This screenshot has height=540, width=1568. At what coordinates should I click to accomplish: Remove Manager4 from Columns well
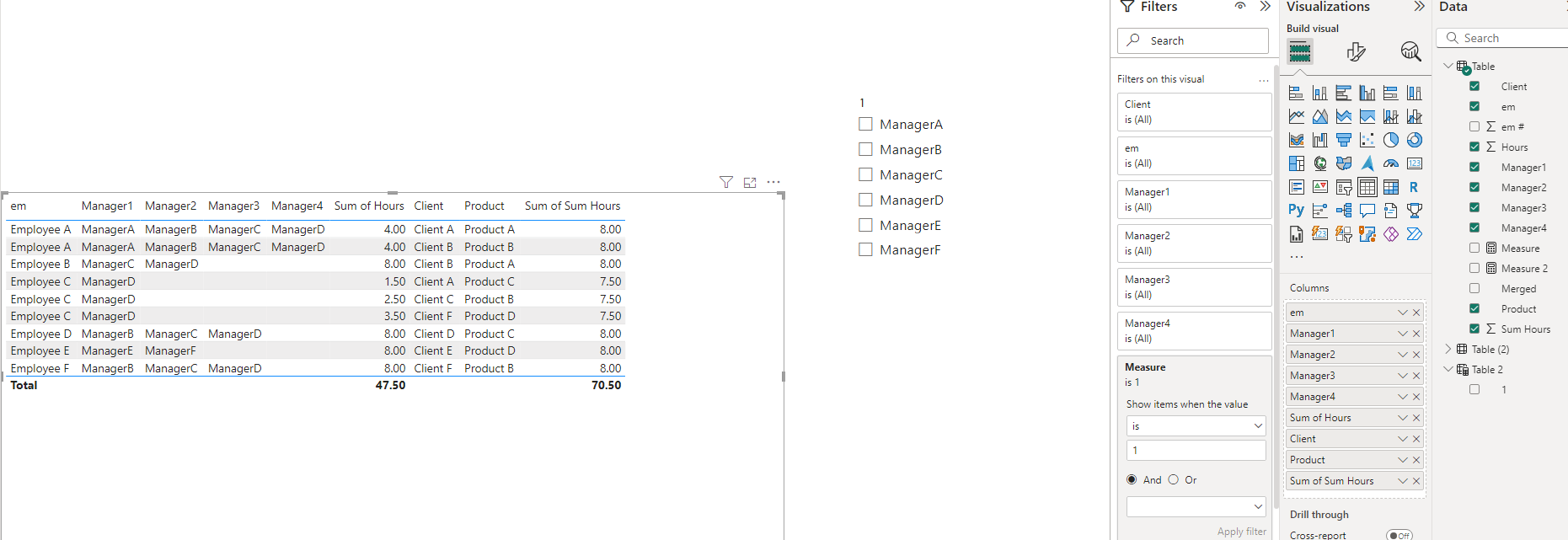tap(1416, 397)
